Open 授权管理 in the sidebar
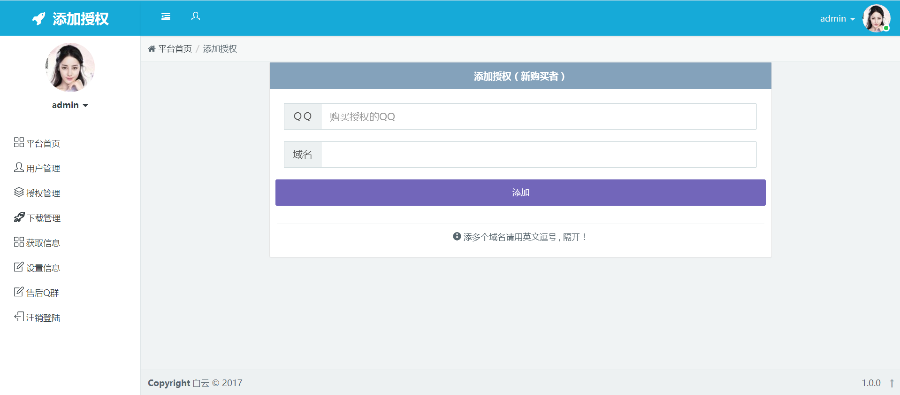Screen dimensions: 900x395 37,193
